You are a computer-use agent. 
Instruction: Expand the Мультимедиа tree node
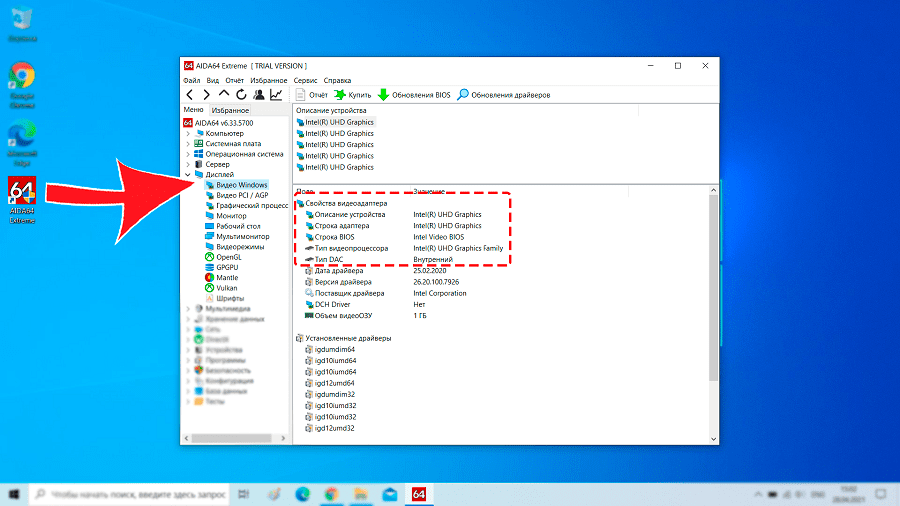pyautogui.click(x=188, y=309)
